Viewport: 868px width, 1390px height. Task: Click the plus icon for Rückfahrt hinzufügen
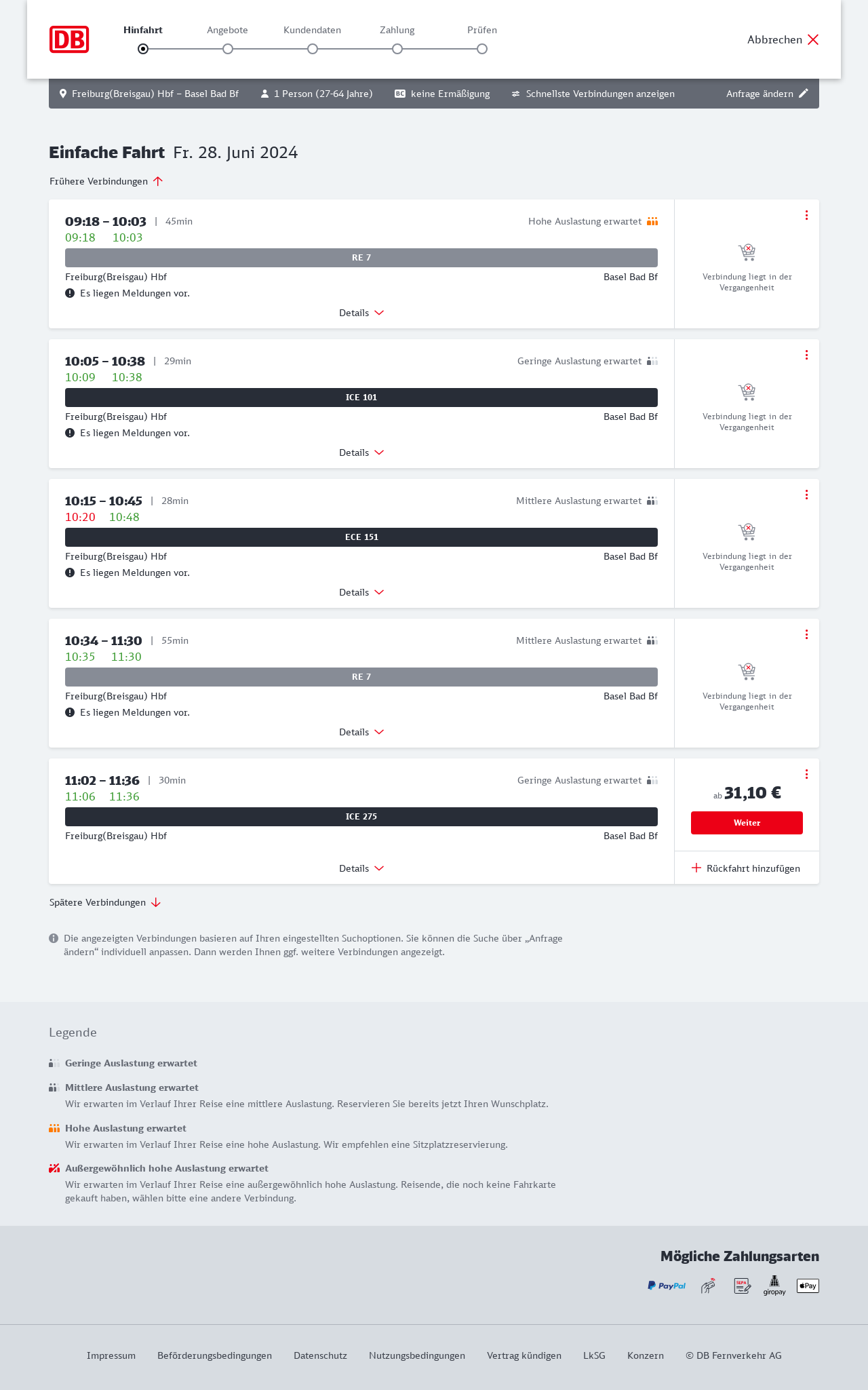click(696, 868)
